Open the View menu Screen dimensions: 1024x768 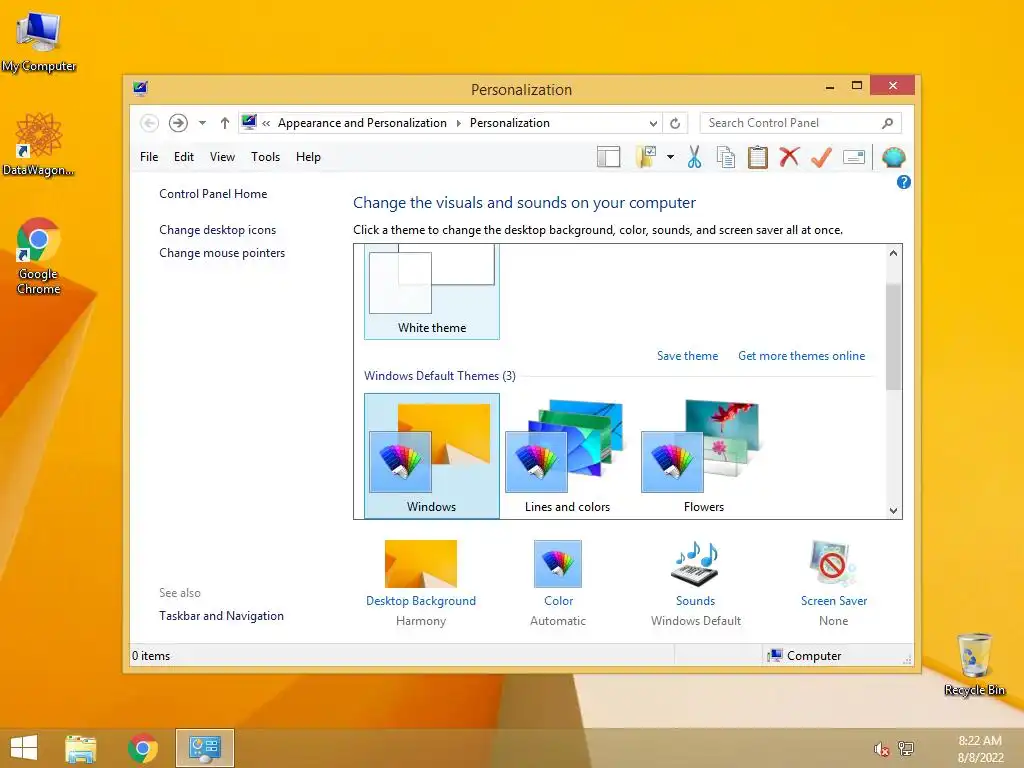coord(222,157)
